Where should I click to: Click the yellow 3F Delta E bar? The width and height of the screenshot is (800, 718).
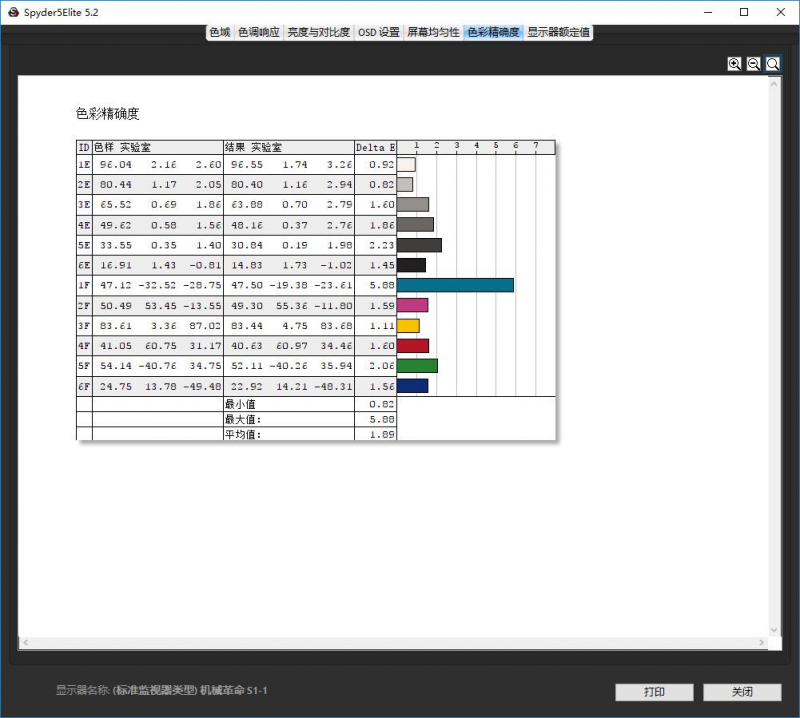click(408, 325)
